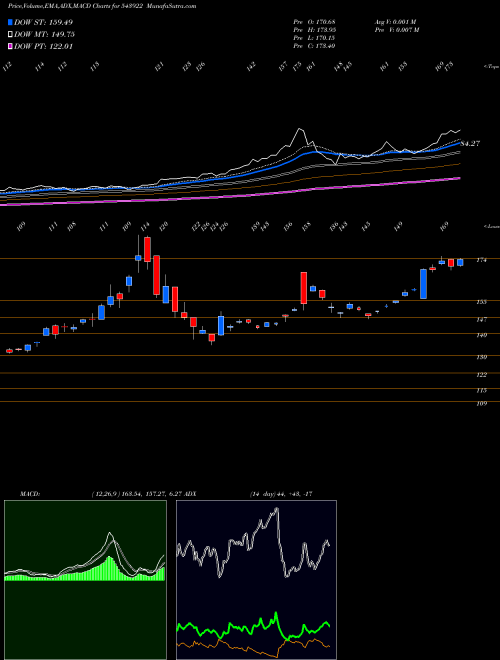Click the magenta DOW PT legend swatch

pos(11,46)
